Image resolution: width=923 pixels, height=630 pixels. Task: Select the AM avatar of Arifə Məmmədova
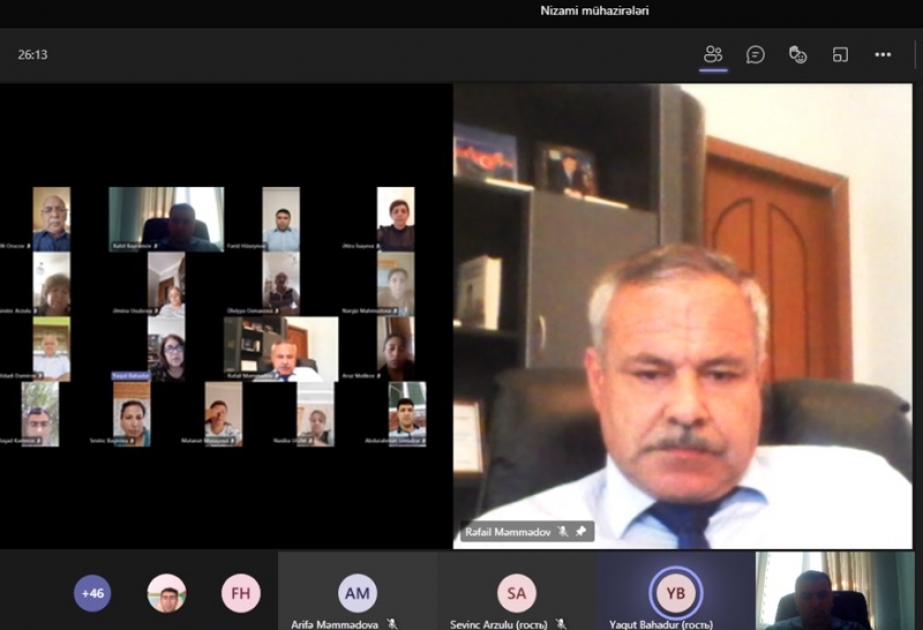357,593
